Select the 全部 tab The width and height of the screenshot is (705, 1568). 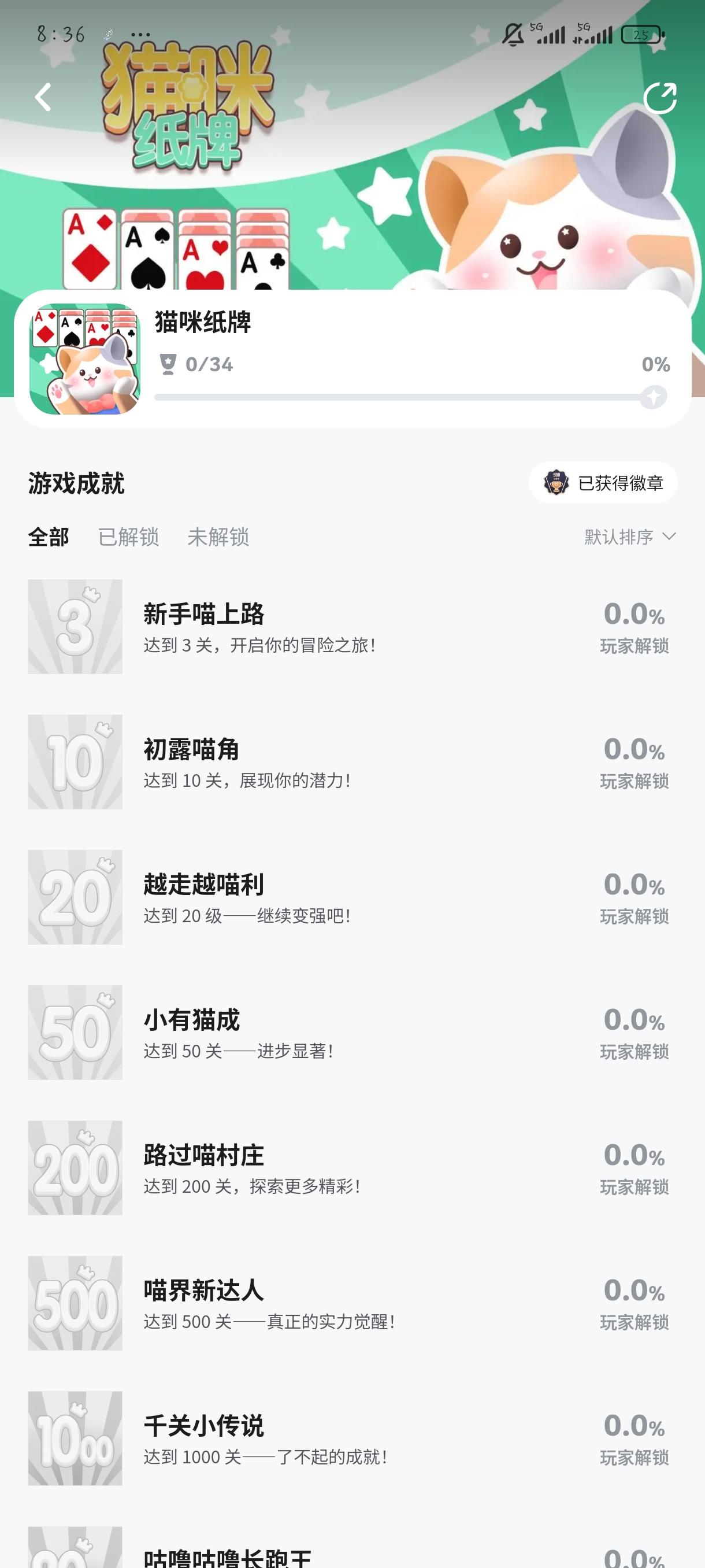tap(49, 537)
